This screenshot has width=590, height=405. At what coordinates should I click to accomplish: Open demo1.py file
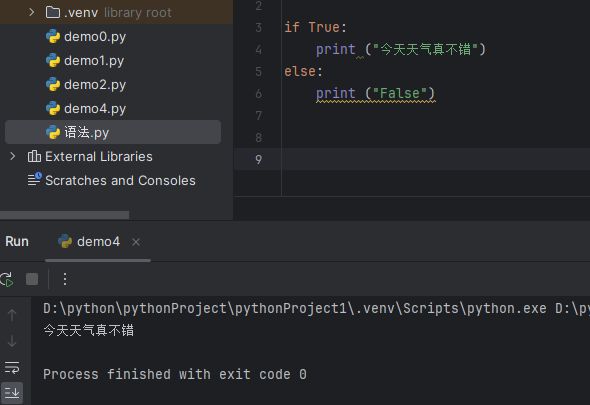(94, 61)
